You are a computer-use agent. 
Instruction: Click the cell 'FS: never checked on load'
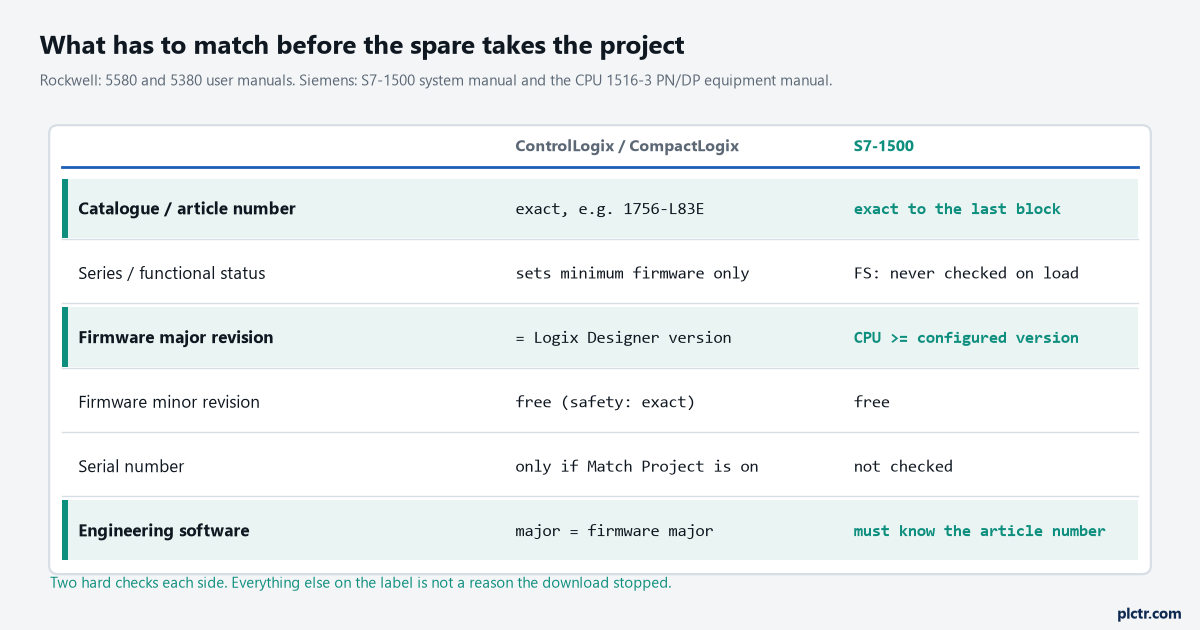pyautogui.click(x=966, y=273)
